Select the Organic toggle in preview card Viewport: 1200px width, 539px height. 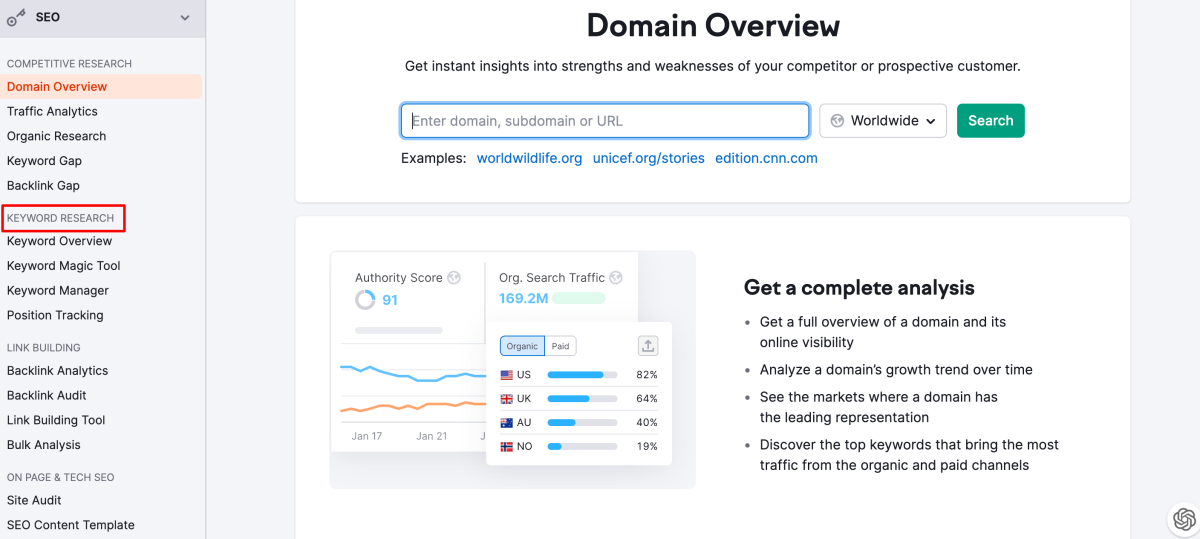click(x=522, y=346)
